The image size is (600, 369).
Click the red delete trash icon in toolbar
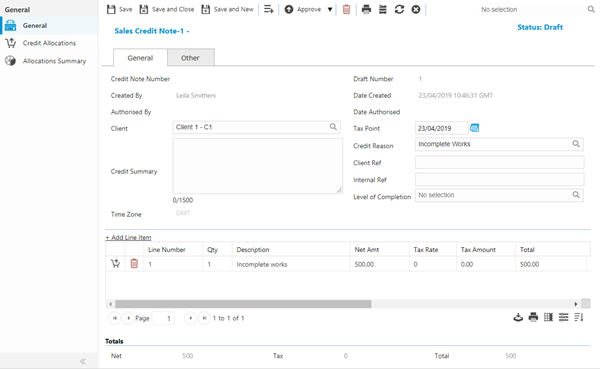[346, 9]
